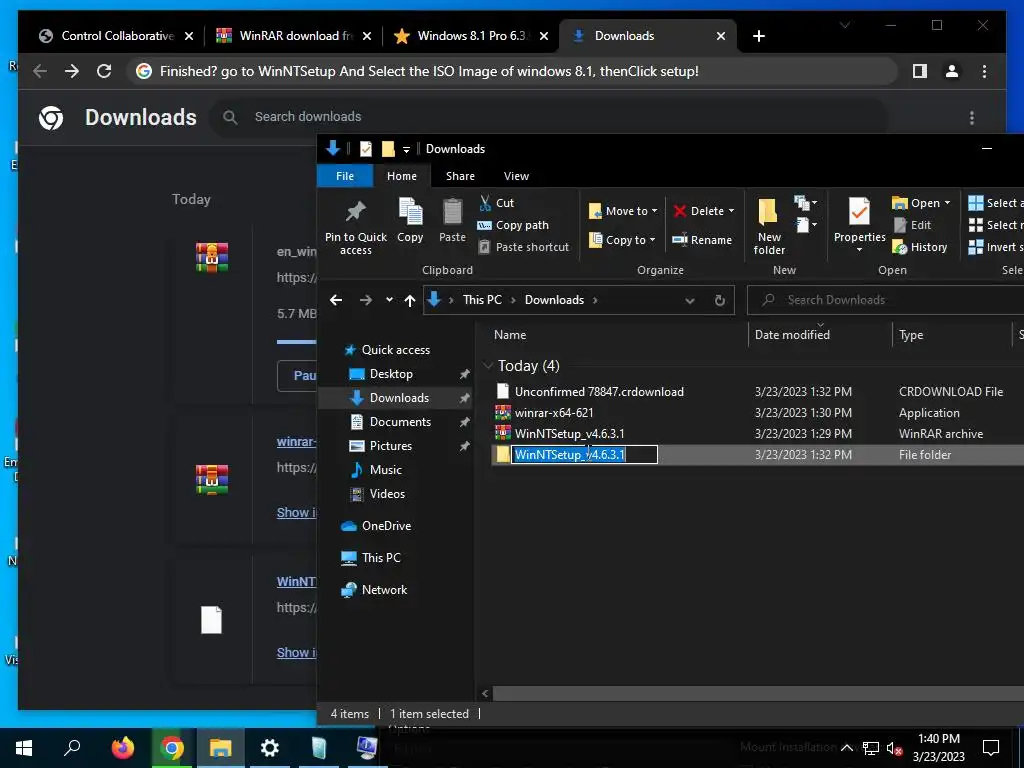Click Chrome back arrow button
This screenshot has height=768, width=1024.
pos(40,71)
